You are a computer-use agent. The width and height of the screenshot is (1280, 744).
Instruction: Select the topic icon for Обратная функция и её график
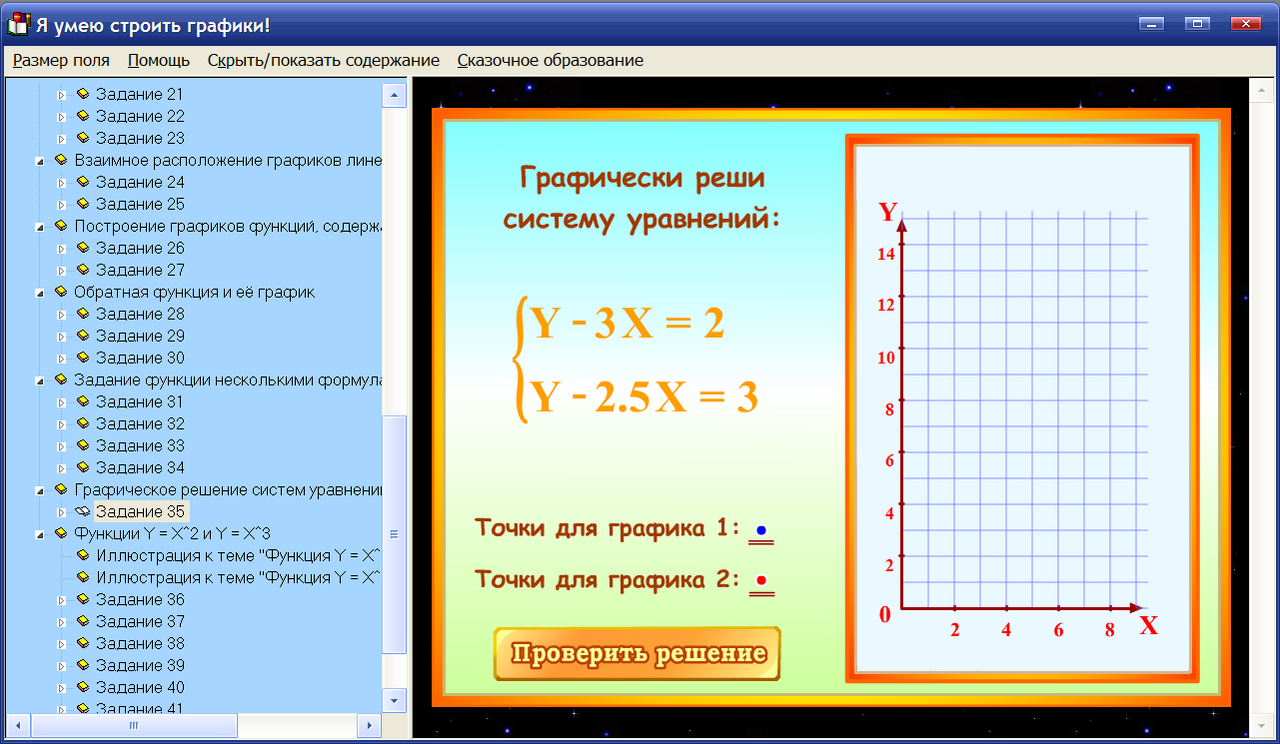(x=62, y=292)
